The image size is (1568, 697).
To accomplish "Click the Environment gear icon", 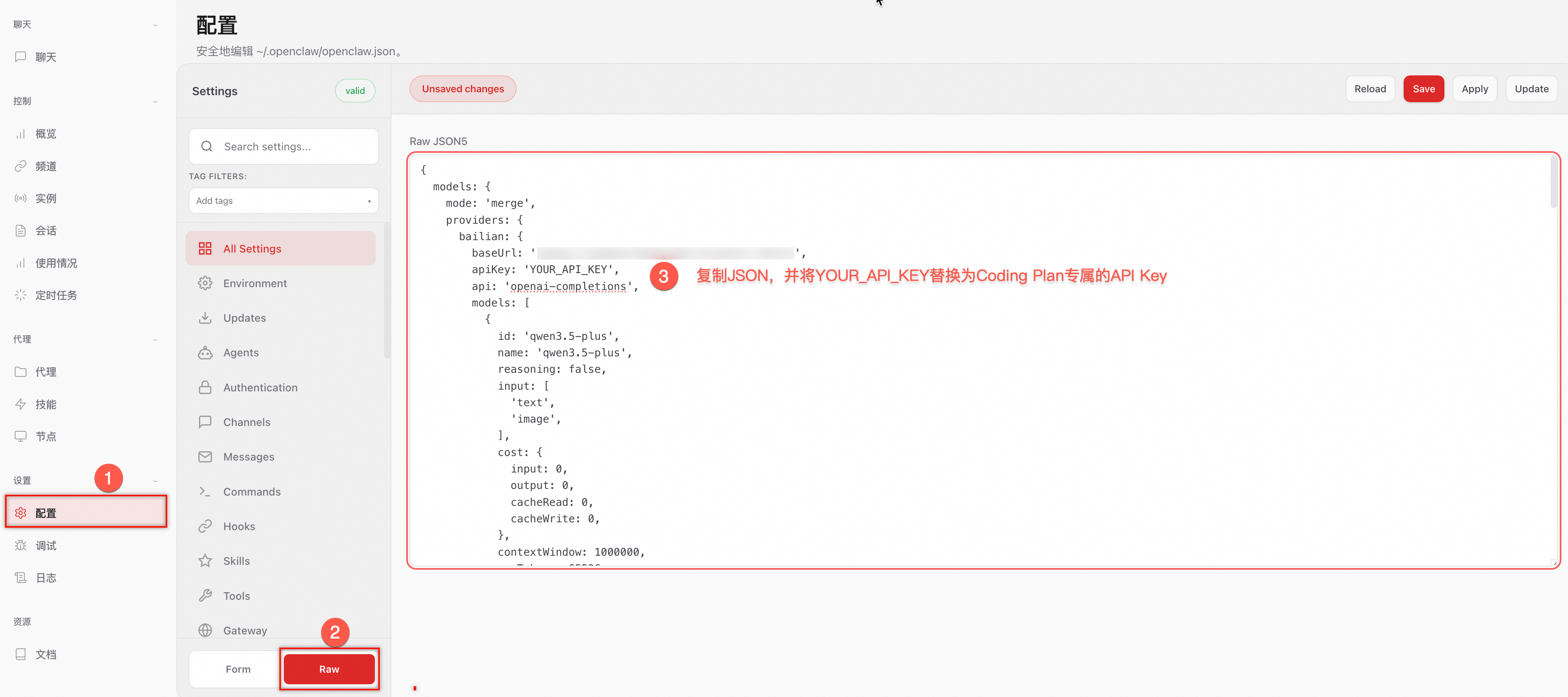I will pyautogui.click(x=205, y=283).
